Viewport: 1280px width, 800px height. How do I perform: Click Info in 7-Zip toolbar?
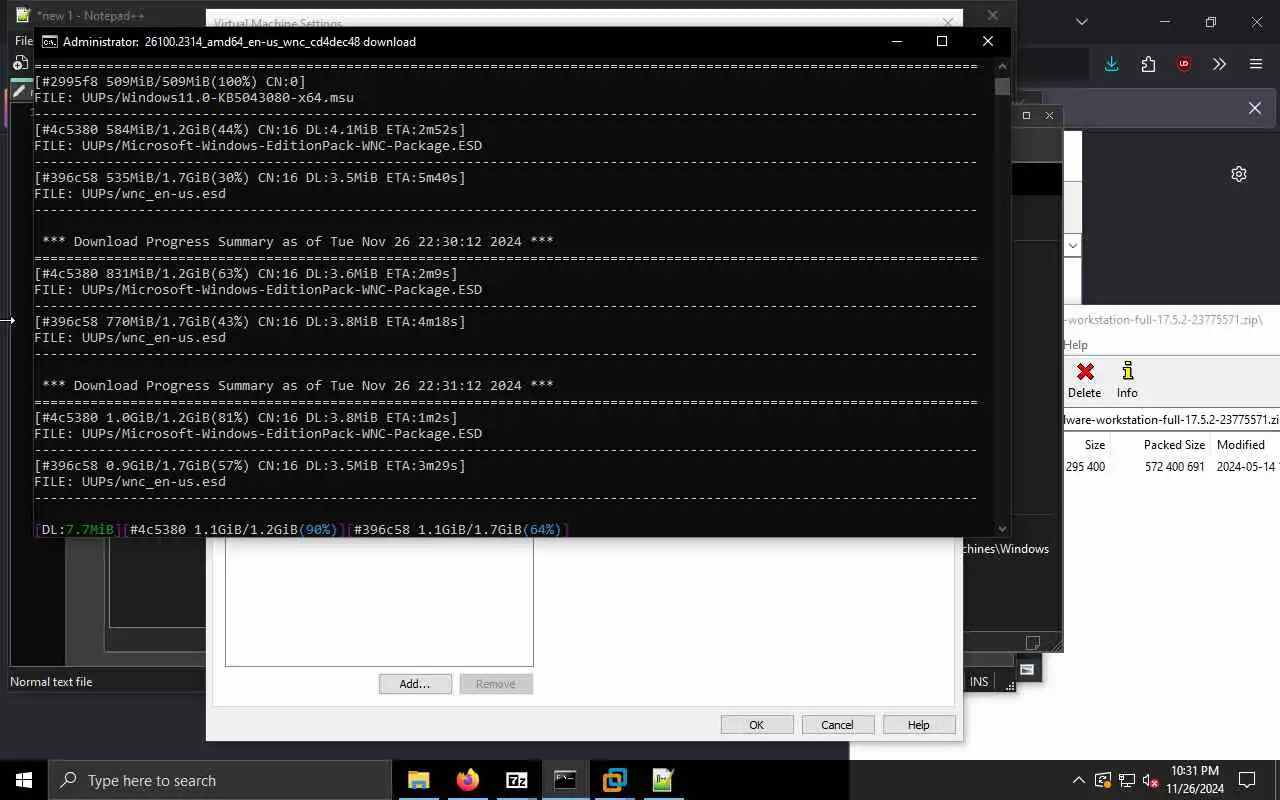pyautogui.click(x=1127, y=381)
